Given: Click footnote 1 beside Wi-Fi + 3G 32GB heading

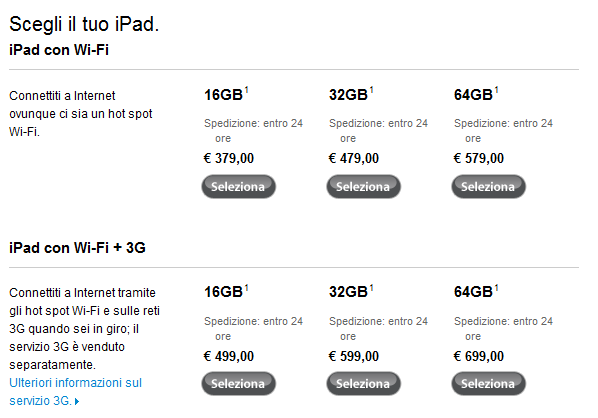Looking at the screenshot, I should [371, 288].
